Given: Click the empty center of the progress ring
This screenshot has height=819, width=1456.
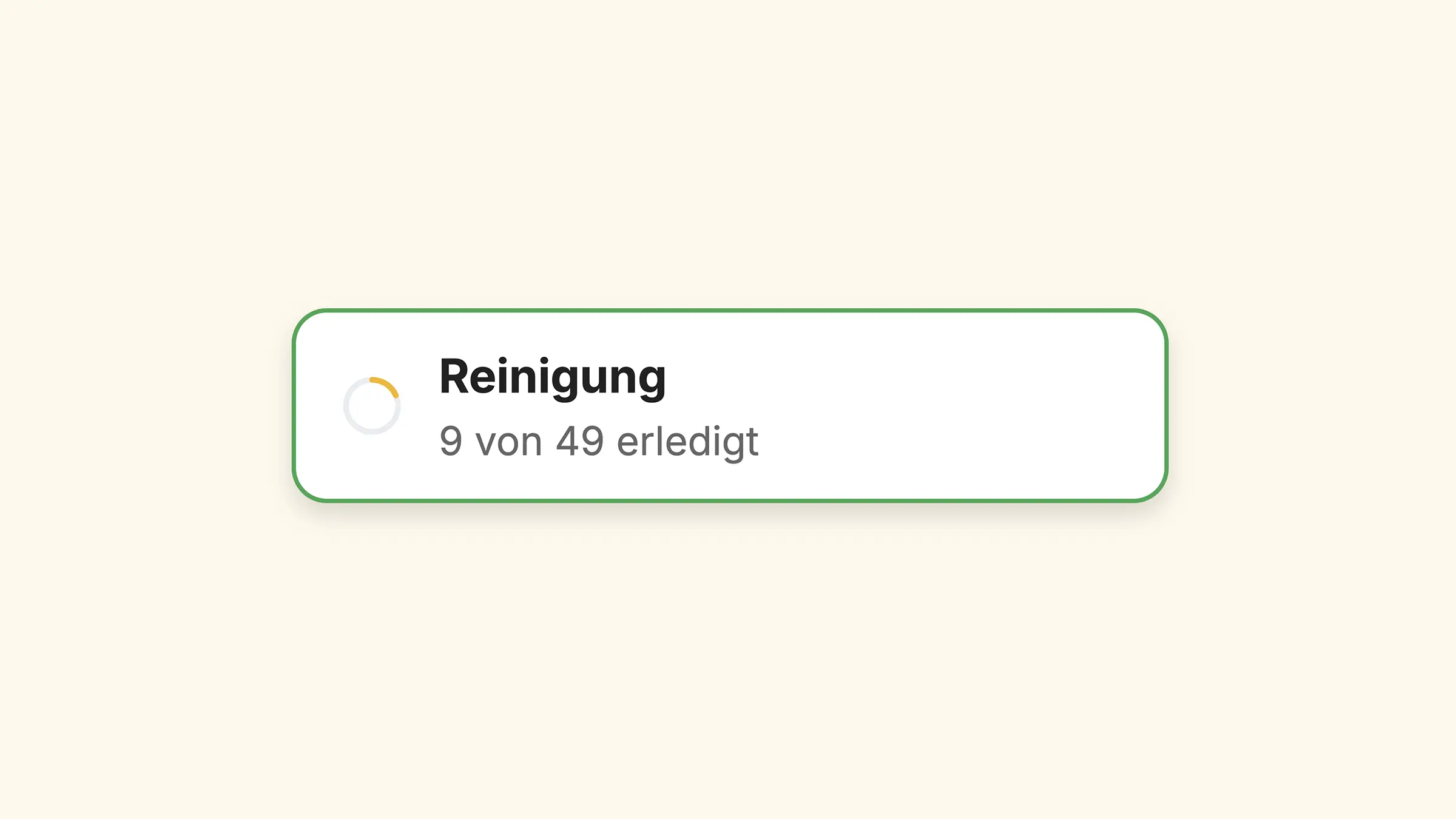Looking at the screenshot, I should click(372, 406).
